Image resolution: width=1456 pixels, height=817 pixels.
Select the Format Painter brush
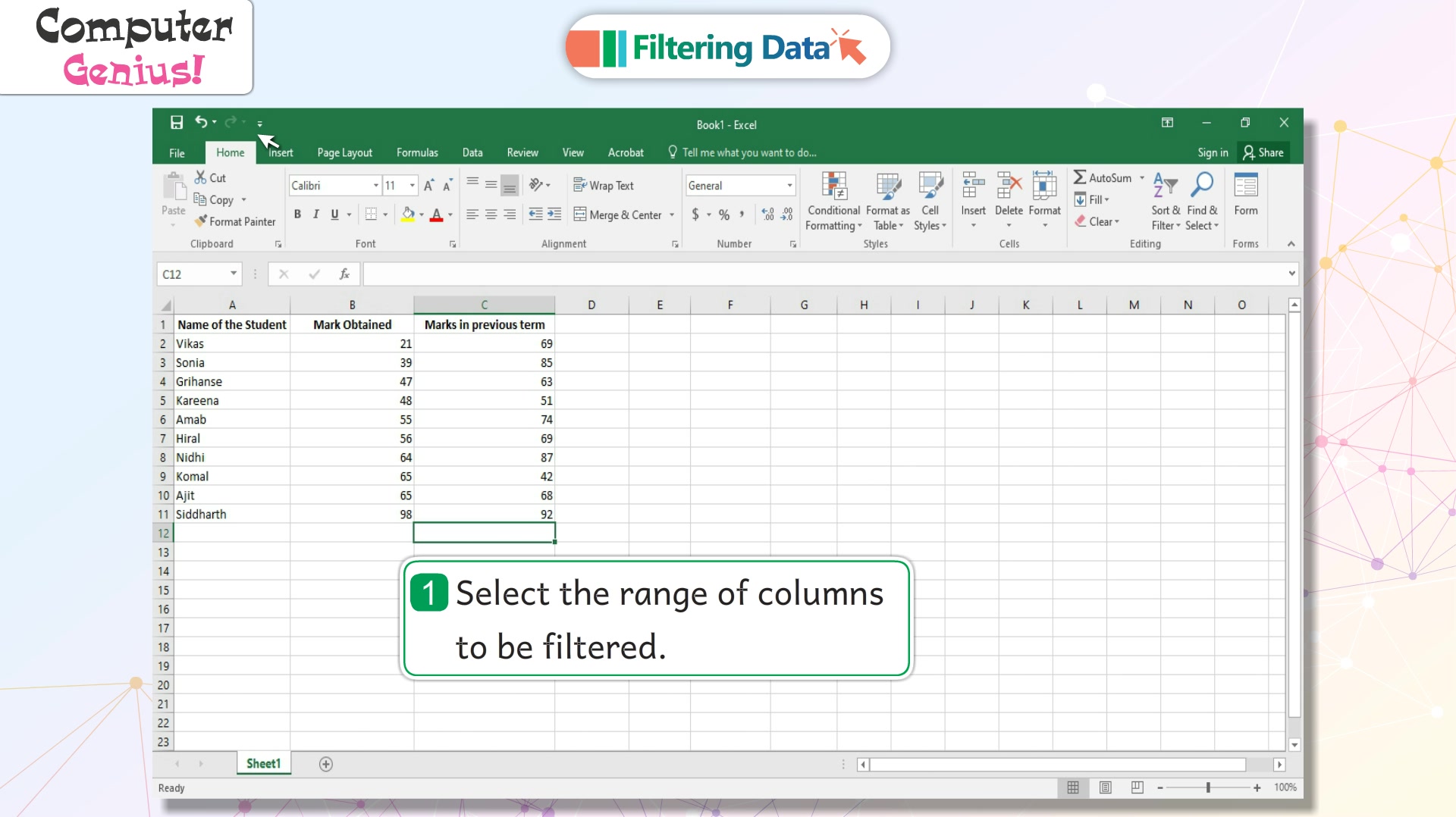[x=201, y=221]
